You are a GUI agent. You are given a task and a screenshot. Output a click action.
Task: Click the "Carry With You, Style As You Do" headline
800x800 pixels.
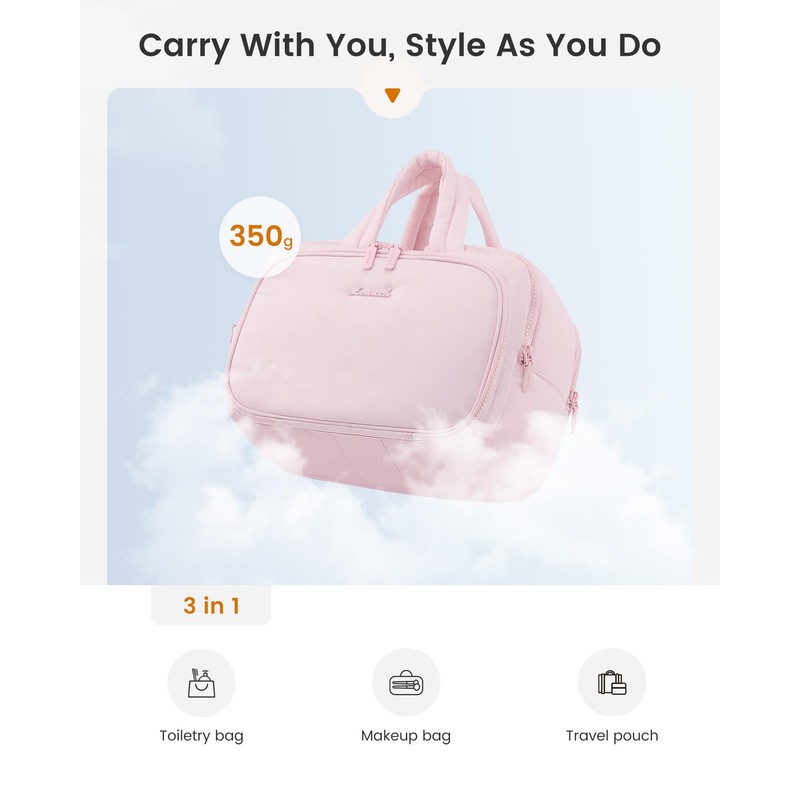coord(399,45)
